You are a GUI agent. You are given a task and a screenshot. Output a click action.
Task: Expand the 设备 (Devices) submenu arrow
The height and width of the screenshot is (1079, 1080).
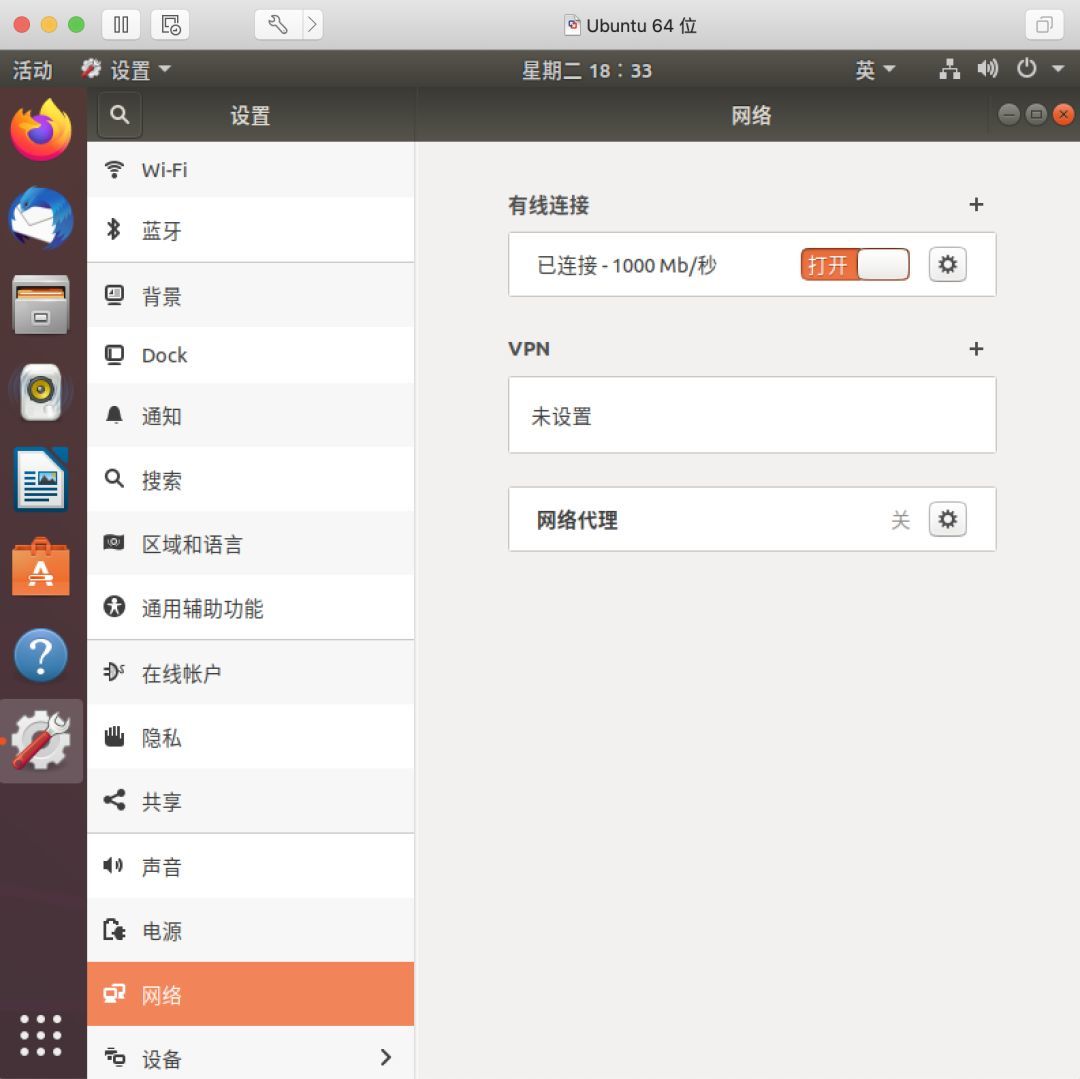tap(386, 1057)
